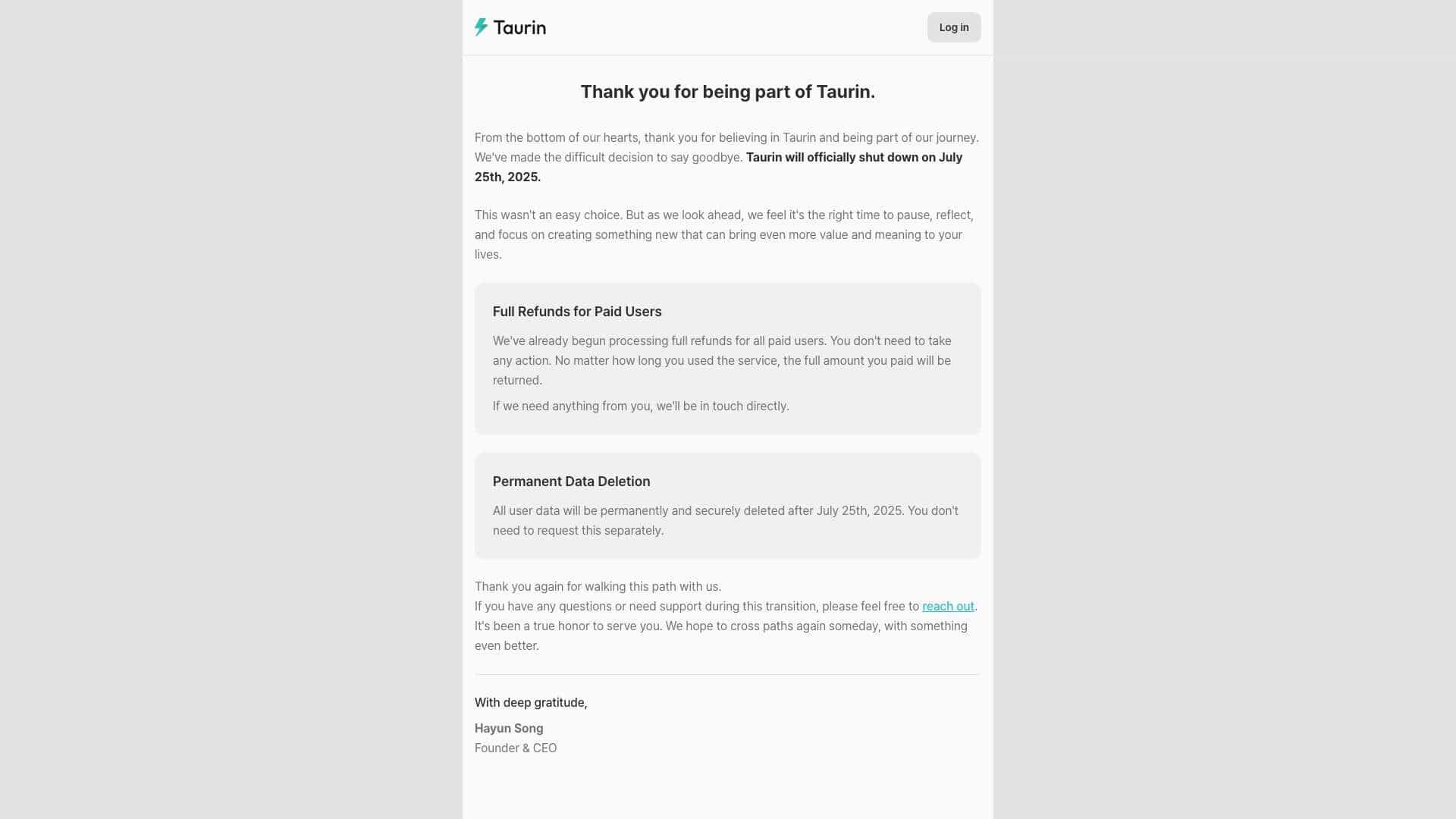This screenshot has height=819, width=1456.
Task: Click the "Thank you again for walking this path" line
Action: [598, 587]
